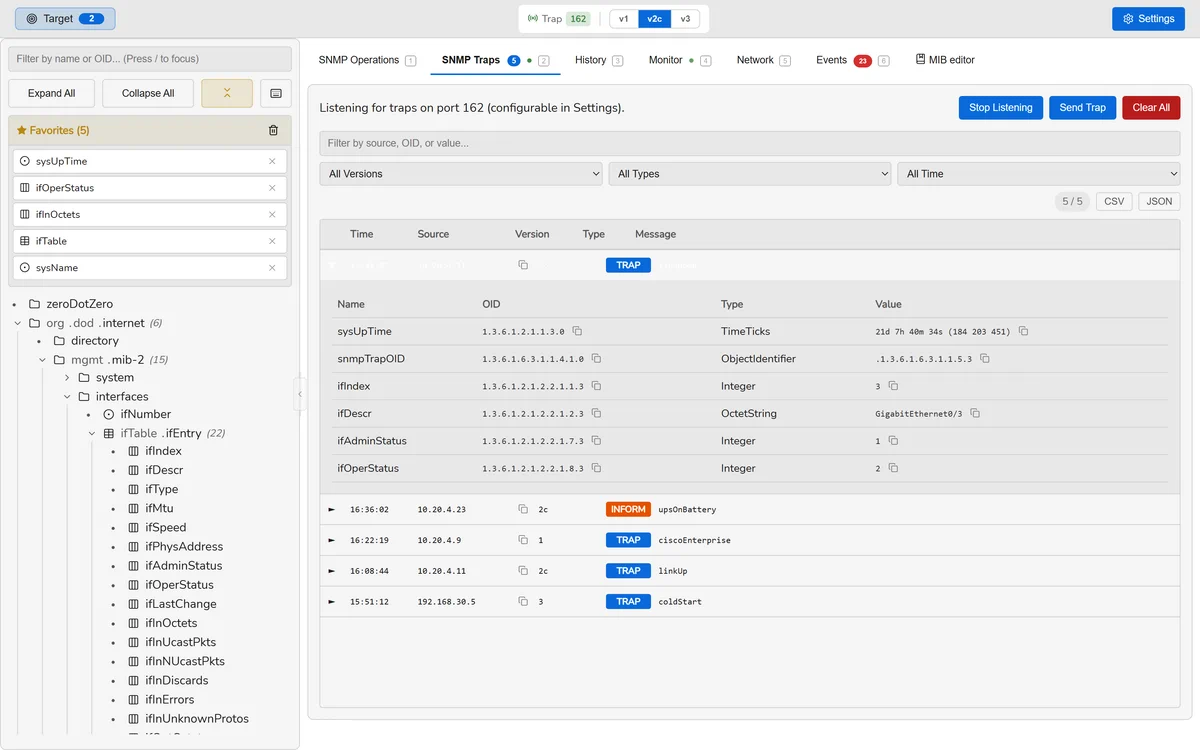Copy the sysUpTime value 21d 7h 40m 34s
Image resolution: width=1200 pixels, height=750 pixels.
click(x=1023, y=331)
